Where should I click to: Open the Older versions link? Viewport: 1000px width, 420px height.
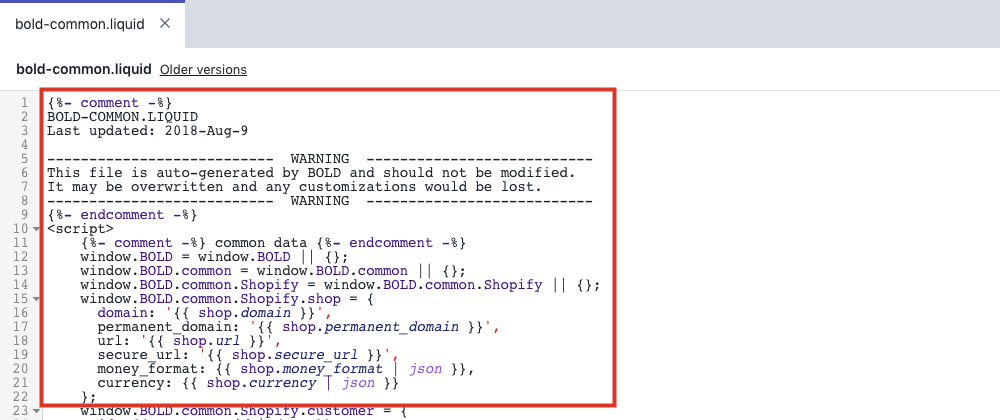point(203,69)
